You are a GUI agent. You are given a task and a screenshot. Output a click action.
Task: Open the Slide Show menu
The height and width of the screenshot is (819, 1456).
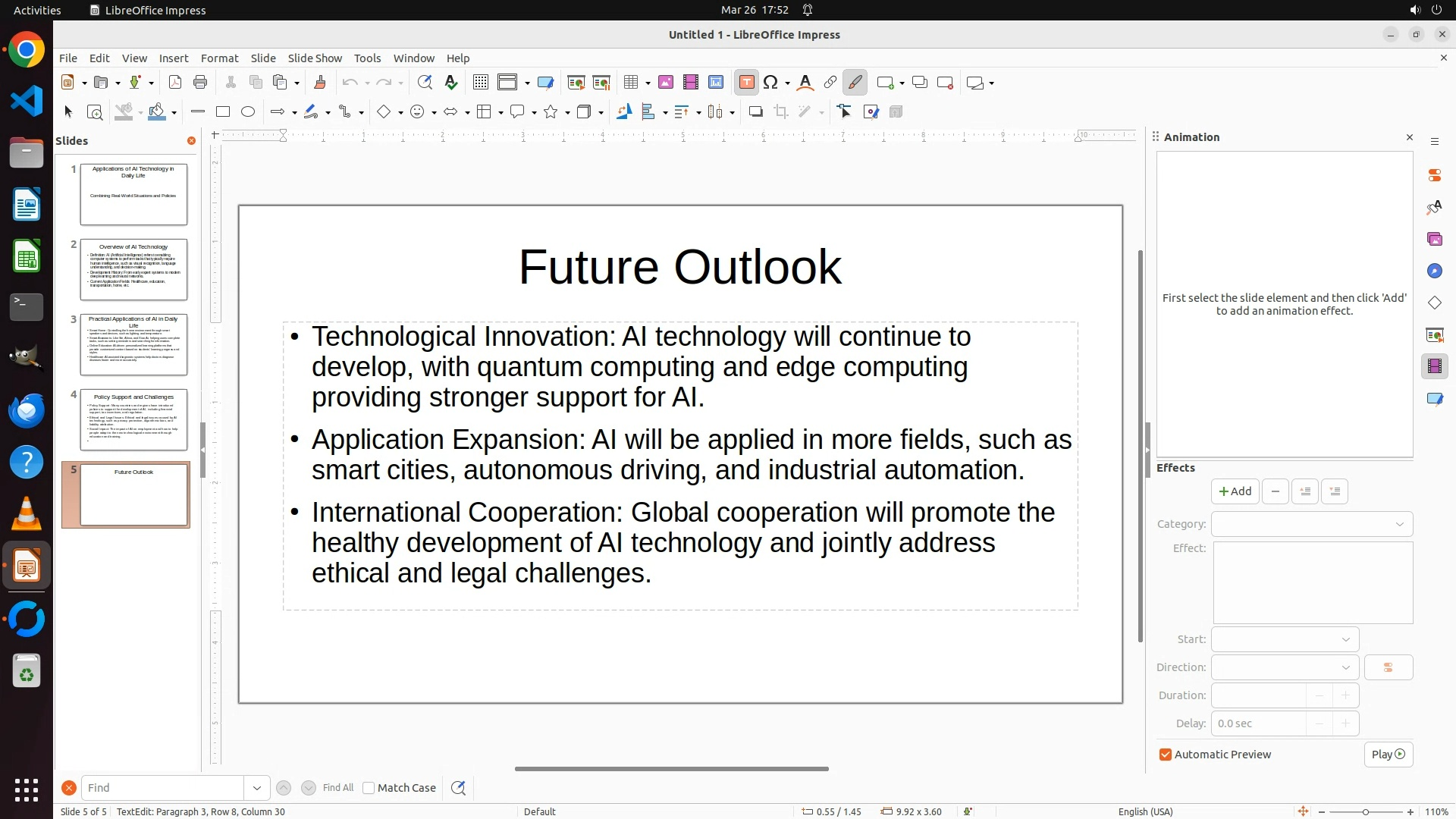pyautogui.click(x=315, y=58)
